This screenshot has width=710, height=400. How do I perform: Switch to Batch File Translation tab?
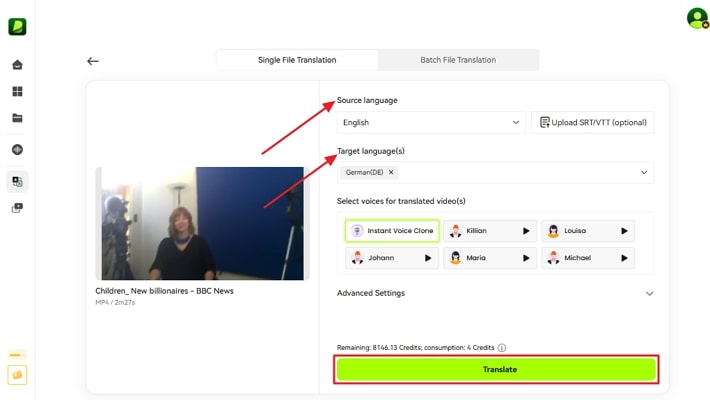tap(458, 60)
